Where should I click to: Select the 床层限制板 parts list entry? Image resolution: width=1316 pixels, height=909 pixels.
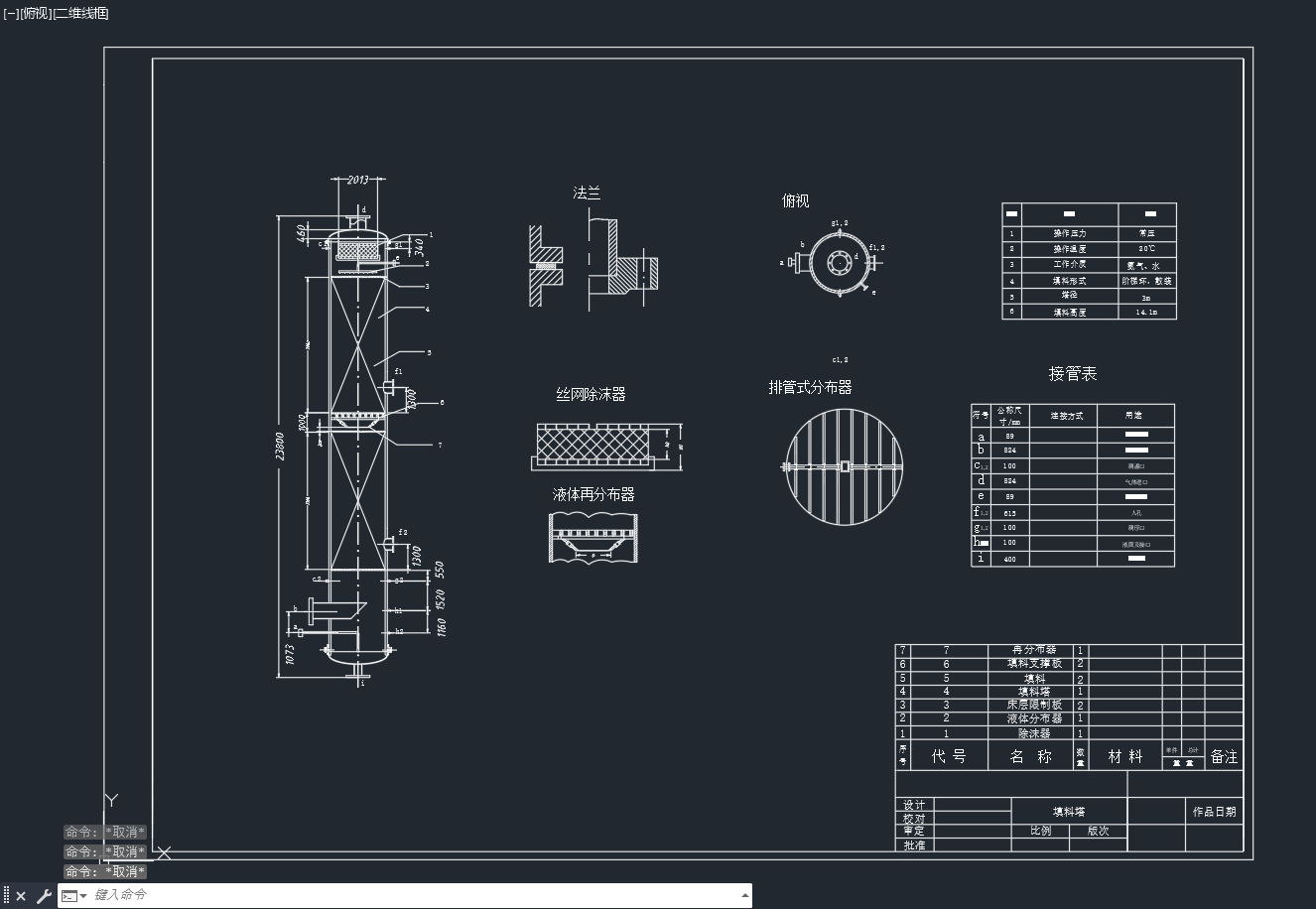[x=1034, y=705]
